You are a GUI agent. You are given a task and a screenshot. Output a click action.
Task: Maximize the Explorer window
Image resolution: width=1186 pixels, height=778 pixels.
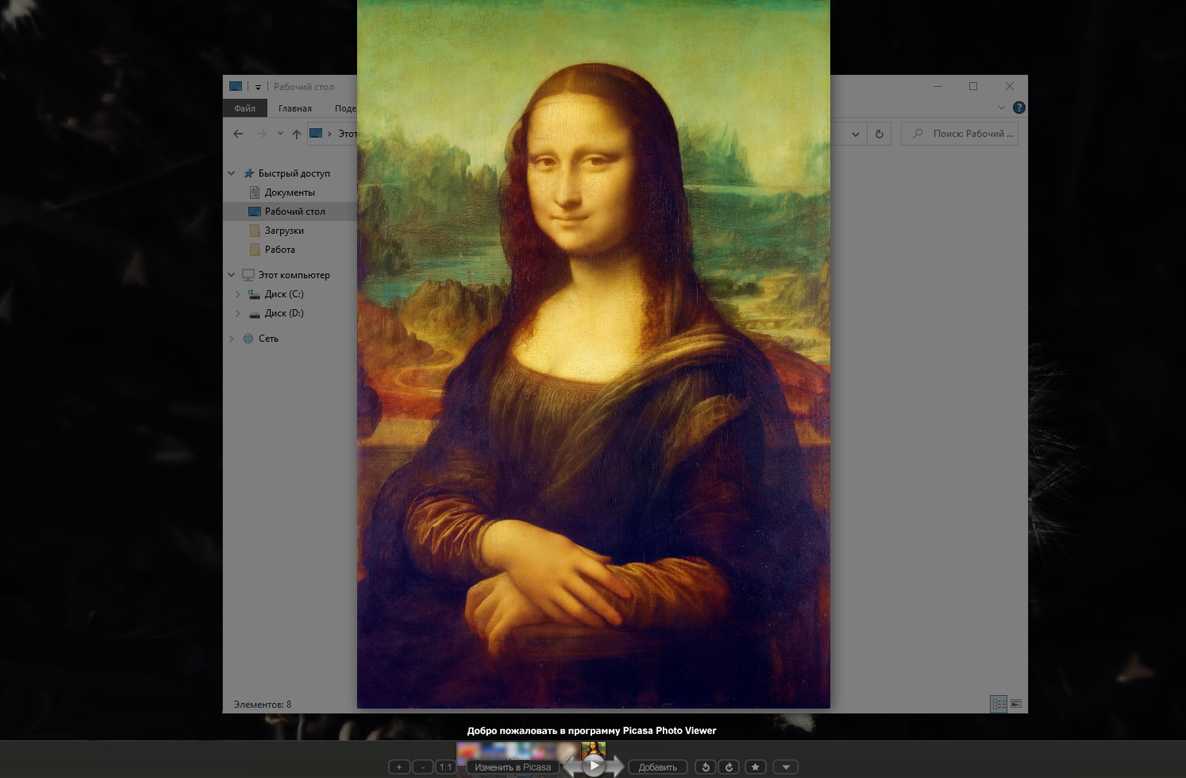click(x=973, y=86)
